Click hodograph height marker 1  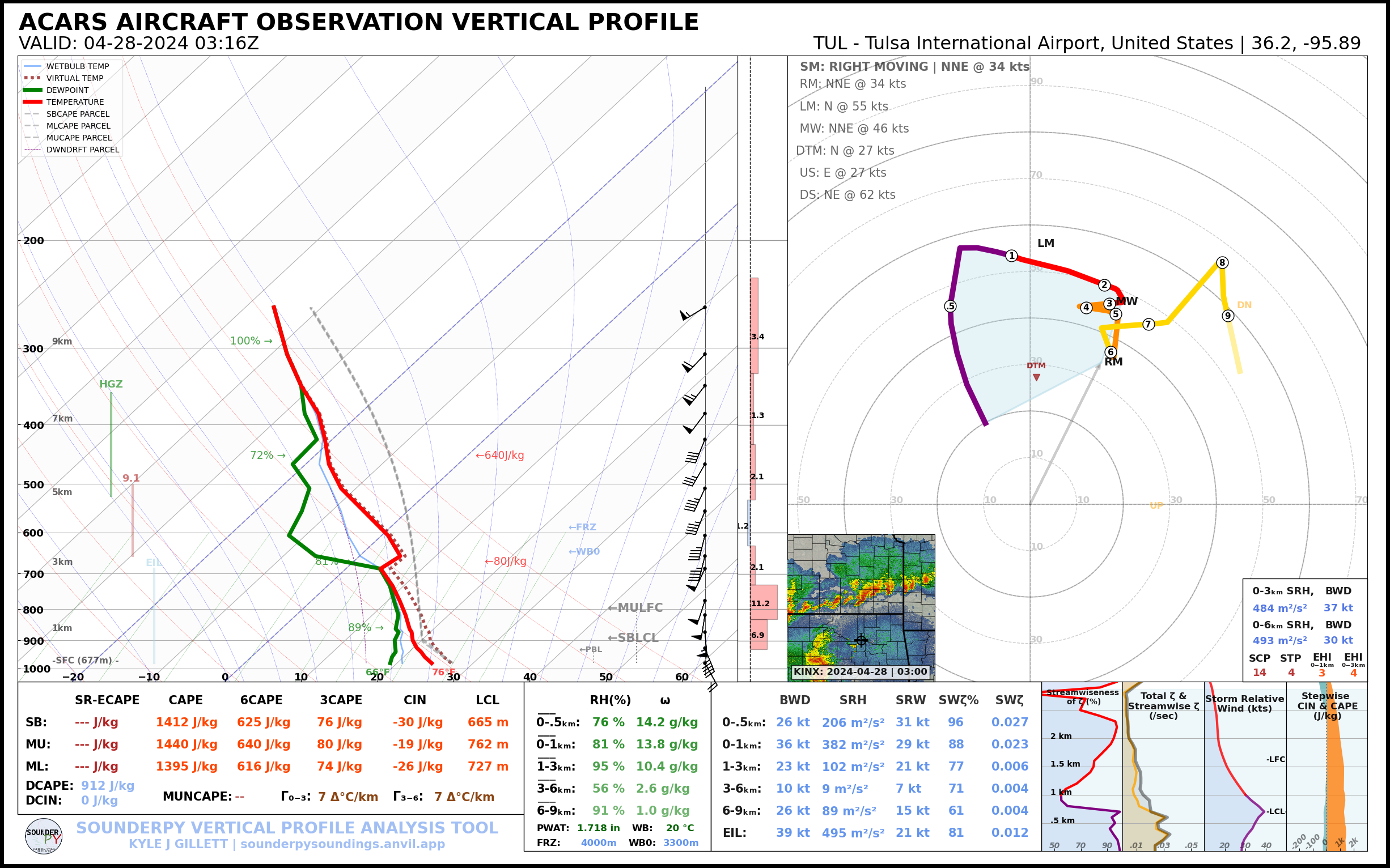point(1011,256)
